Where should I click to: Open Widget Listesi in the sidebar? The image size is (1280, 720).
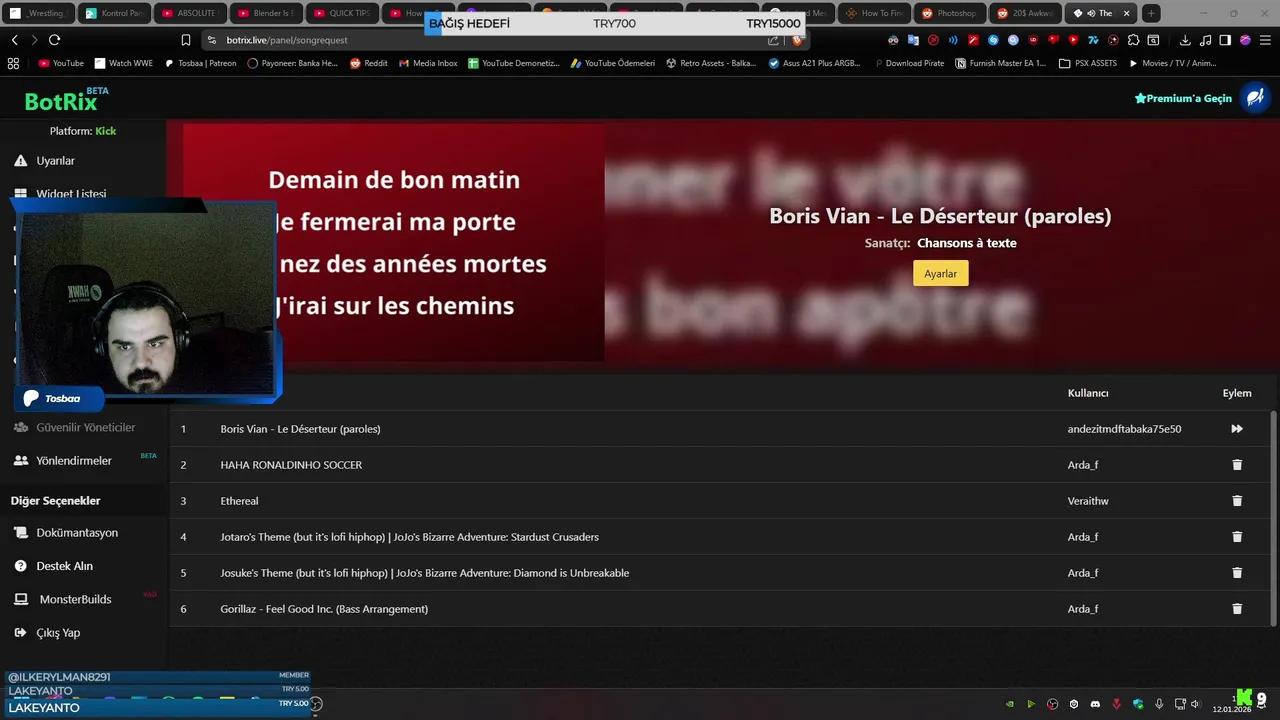pyautogui.click(x=71, y=193)
